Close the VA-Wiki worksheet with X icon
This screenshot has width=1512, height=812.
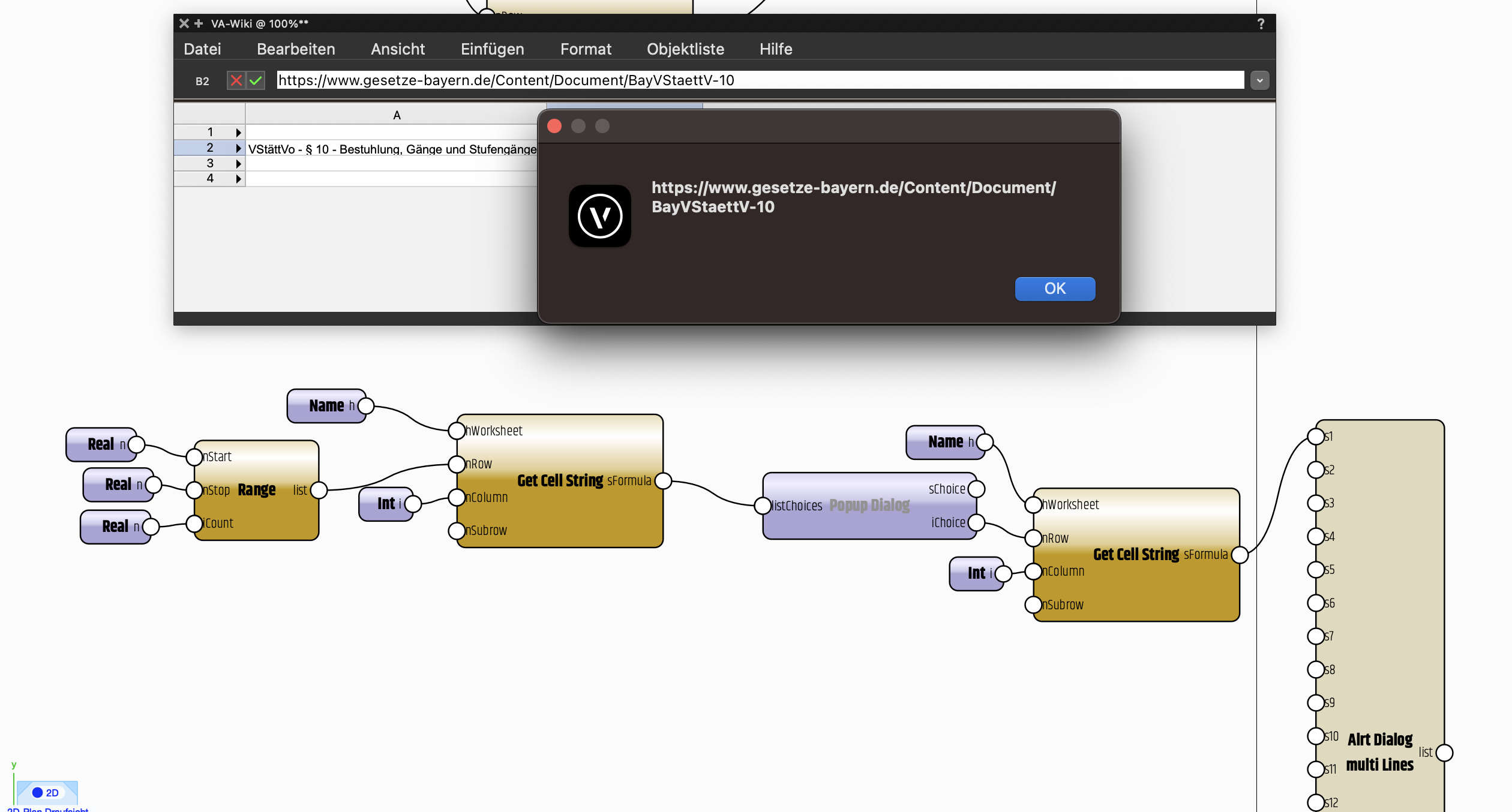(x=184, y=23)
